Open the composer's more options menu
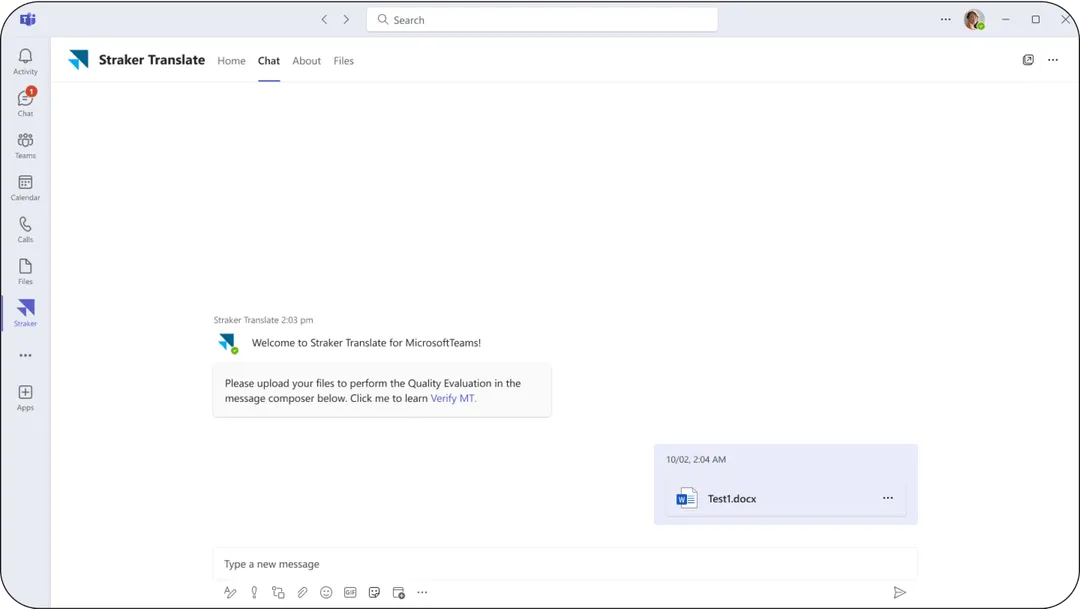 coord(422,592)
